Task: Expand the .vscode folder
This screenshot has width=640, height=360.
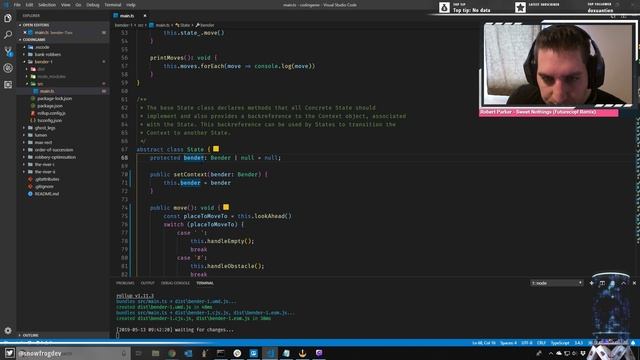Action: point(42,47)
